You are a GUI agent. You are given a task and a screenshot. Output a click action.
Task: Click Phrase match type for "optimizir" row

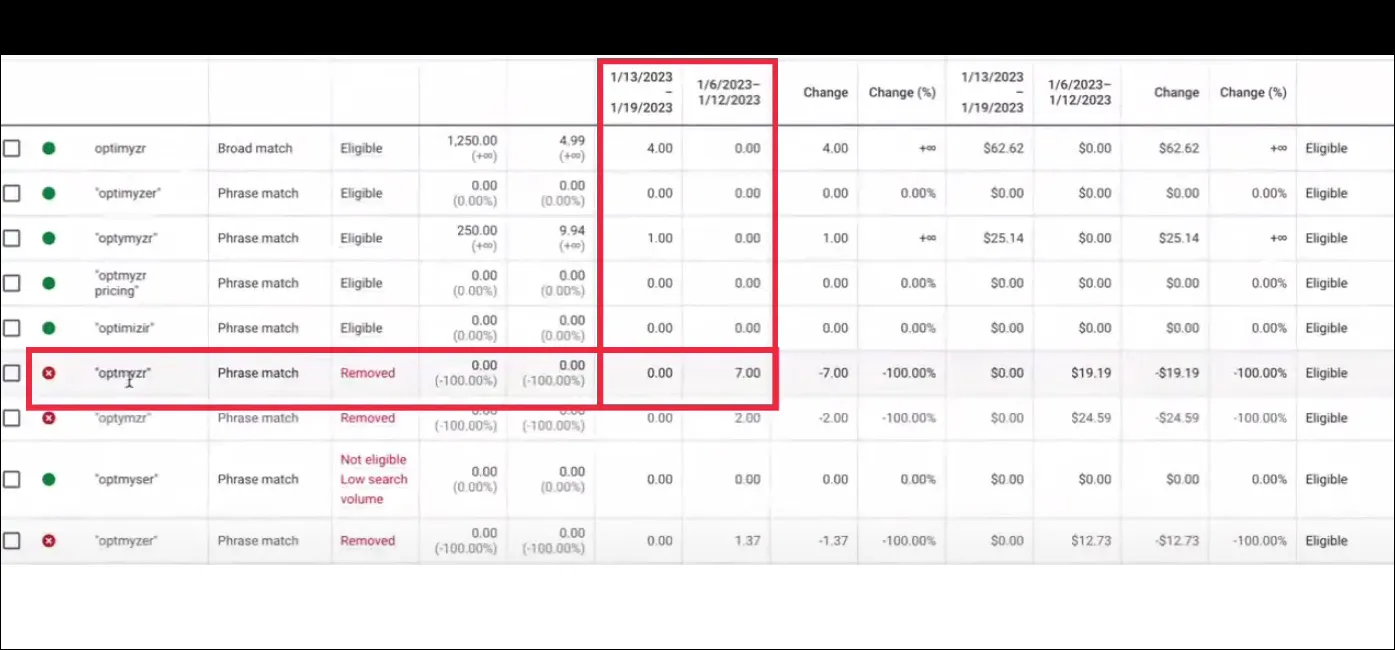point(258,328)
